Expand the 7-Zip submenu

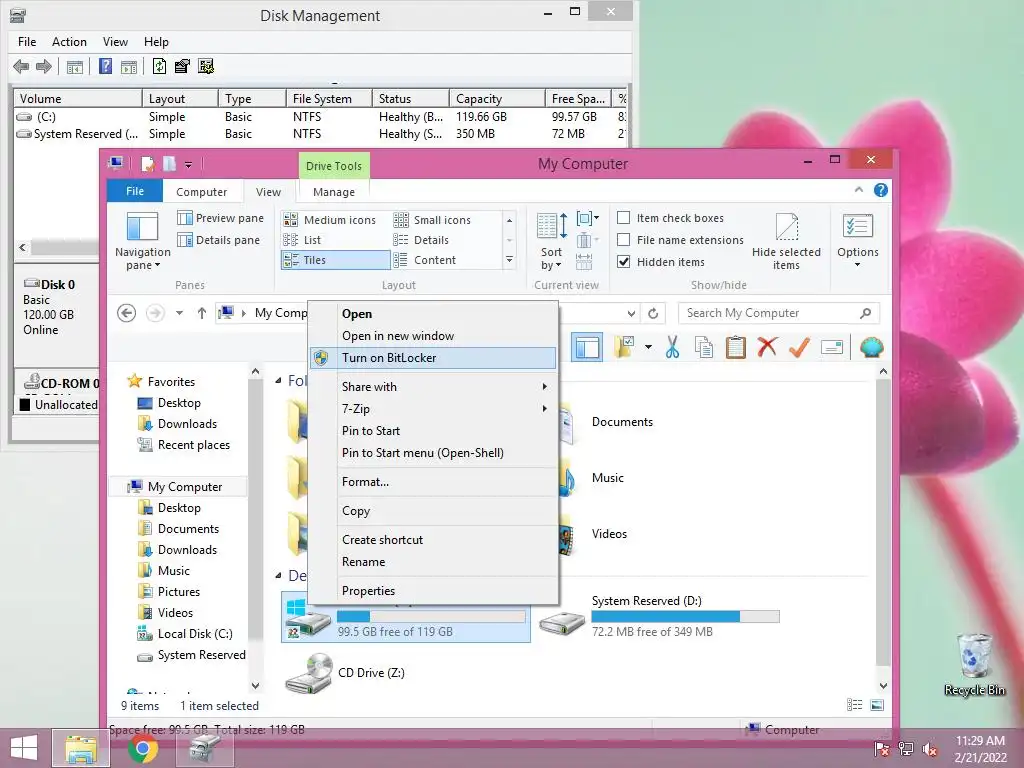pyautogui.click(x=434, y=409)
